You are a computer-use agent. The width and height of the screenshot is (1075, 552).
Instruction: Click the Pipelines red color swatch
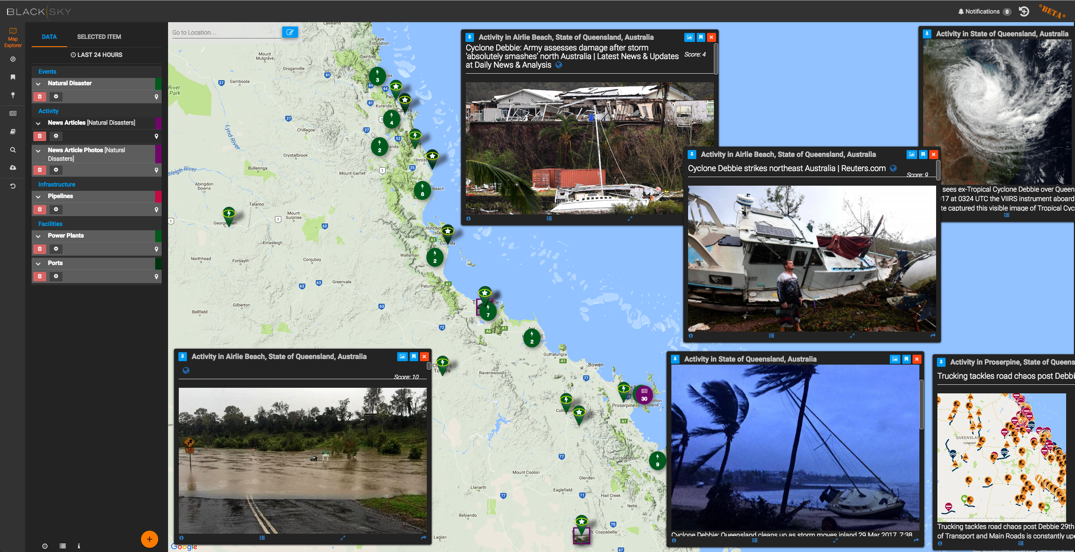[158, 197]
